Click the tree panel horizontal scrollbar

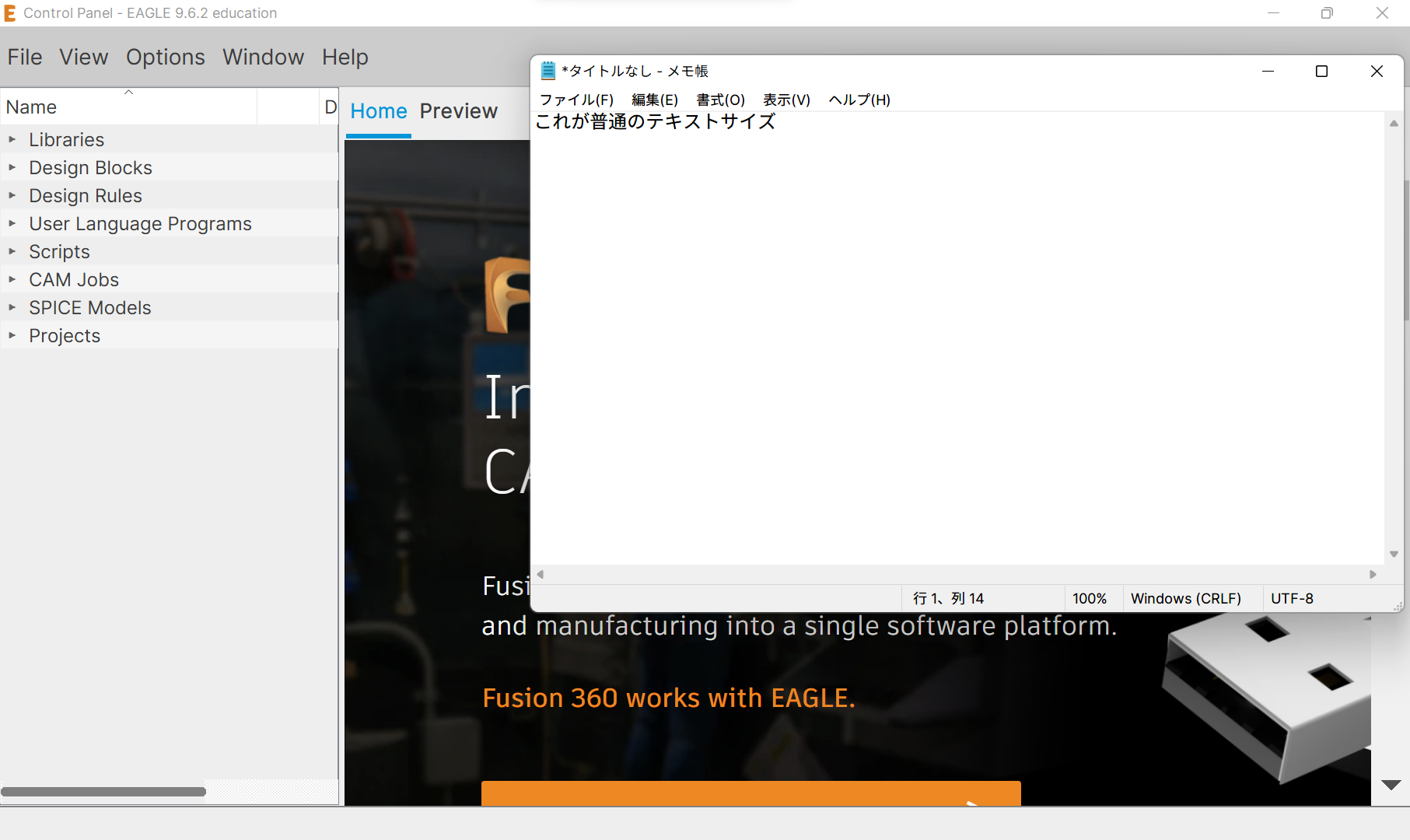103,792
